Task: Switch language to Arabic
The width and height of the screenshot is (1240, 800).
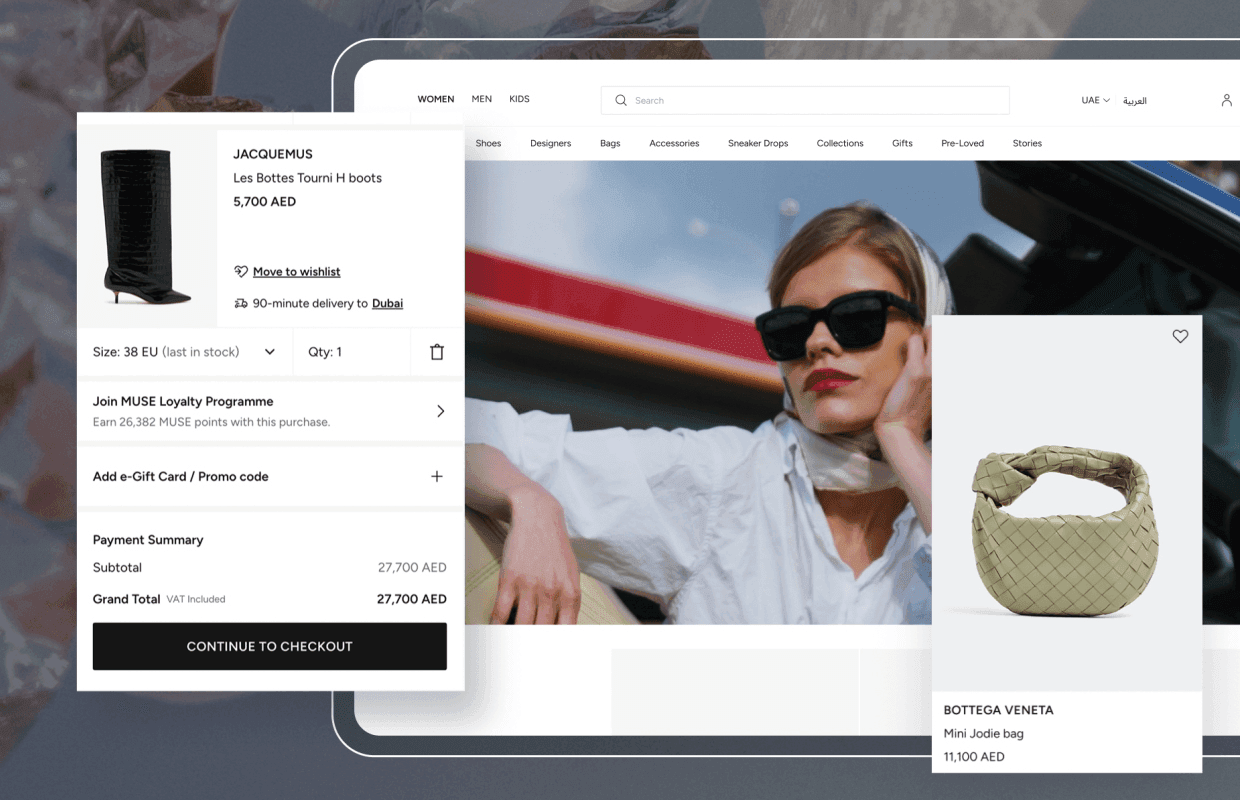Action: [x=1134, y=100]
